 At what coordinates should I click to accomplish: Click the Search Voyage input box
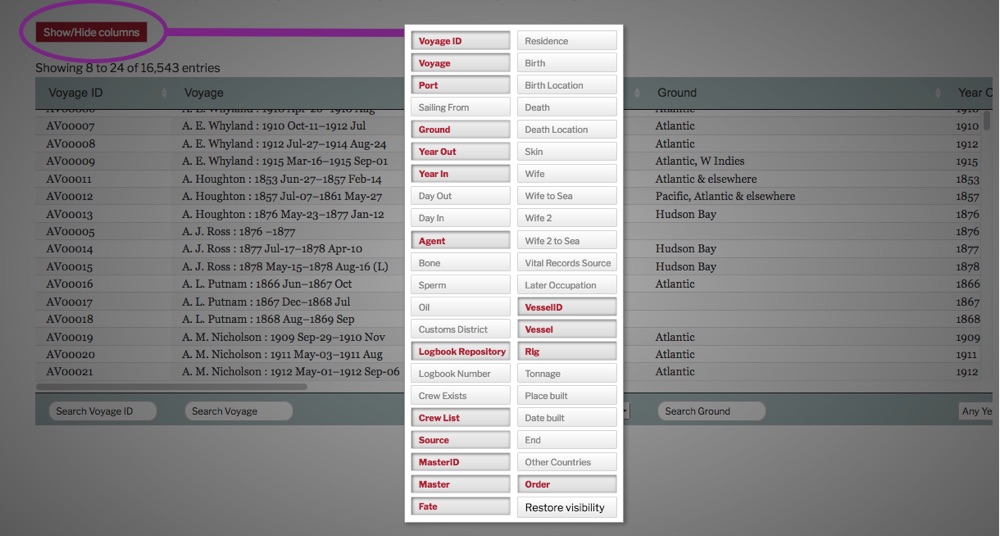(x=238, y=411)
